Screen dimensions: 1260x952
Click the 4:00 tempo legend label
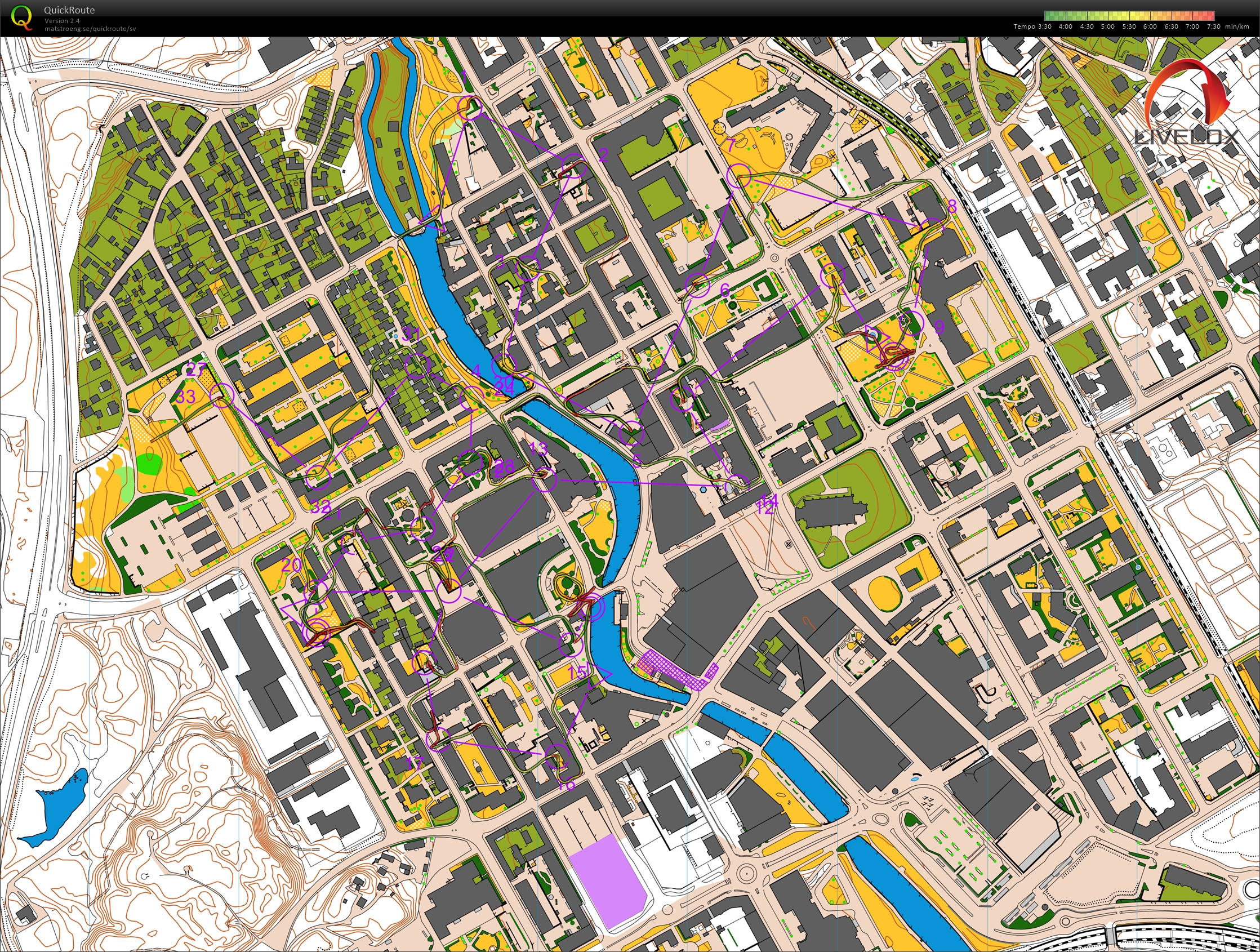point(1065,27)
